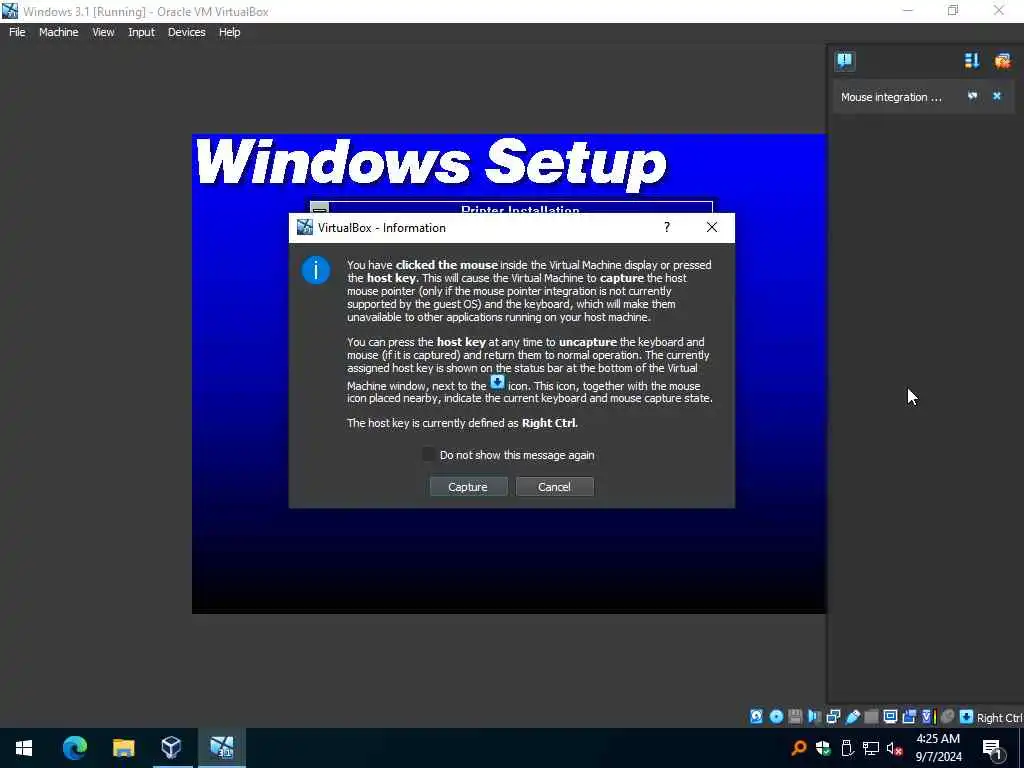Dismiss the Mouse integration notification
This screenshot has width=1024, height=768.
point(997,96)
